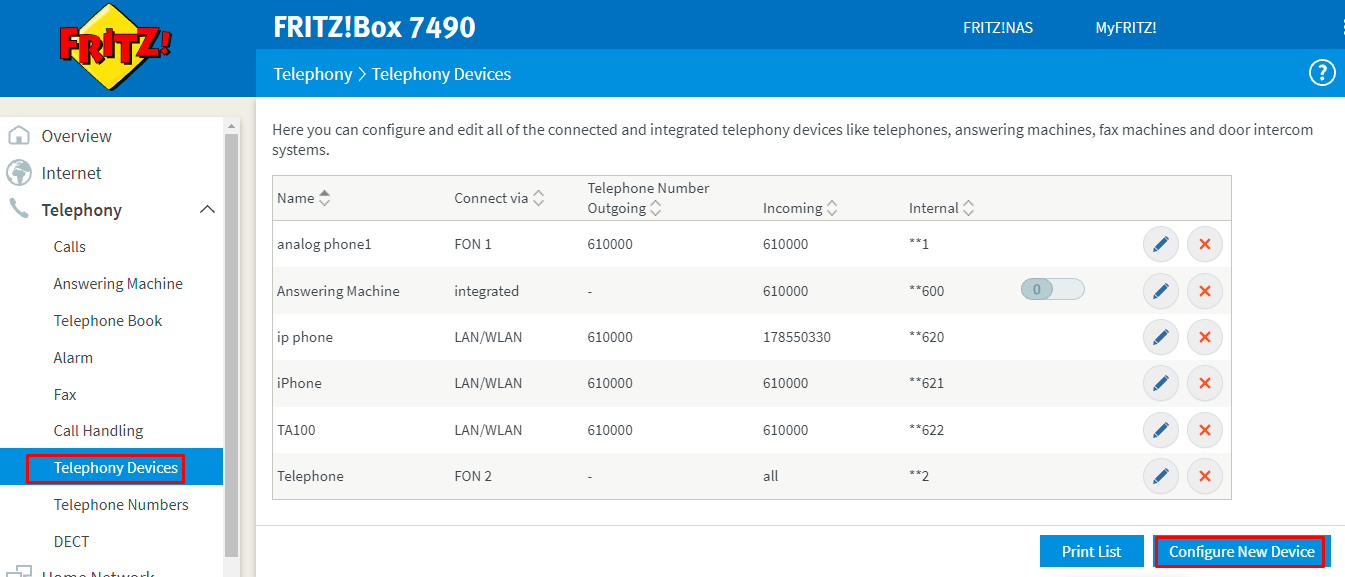Open the Fax page
1345x577 pixels.
tap(65, 395)
